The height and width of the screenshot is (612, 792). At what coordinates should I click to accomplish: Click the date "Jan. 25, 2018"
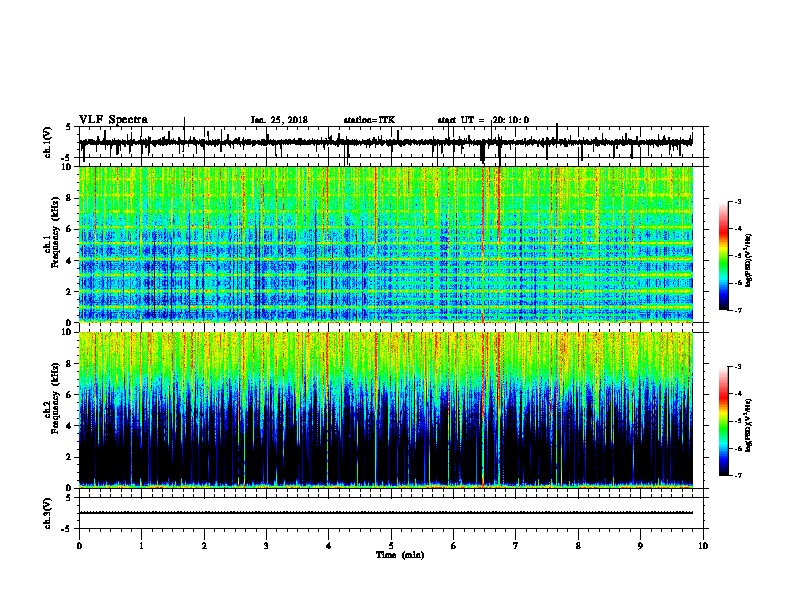279,120
